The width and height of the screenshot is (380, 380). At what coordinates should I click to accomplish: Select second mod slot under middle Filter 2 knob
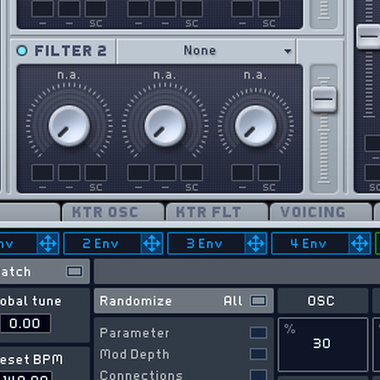165,173
